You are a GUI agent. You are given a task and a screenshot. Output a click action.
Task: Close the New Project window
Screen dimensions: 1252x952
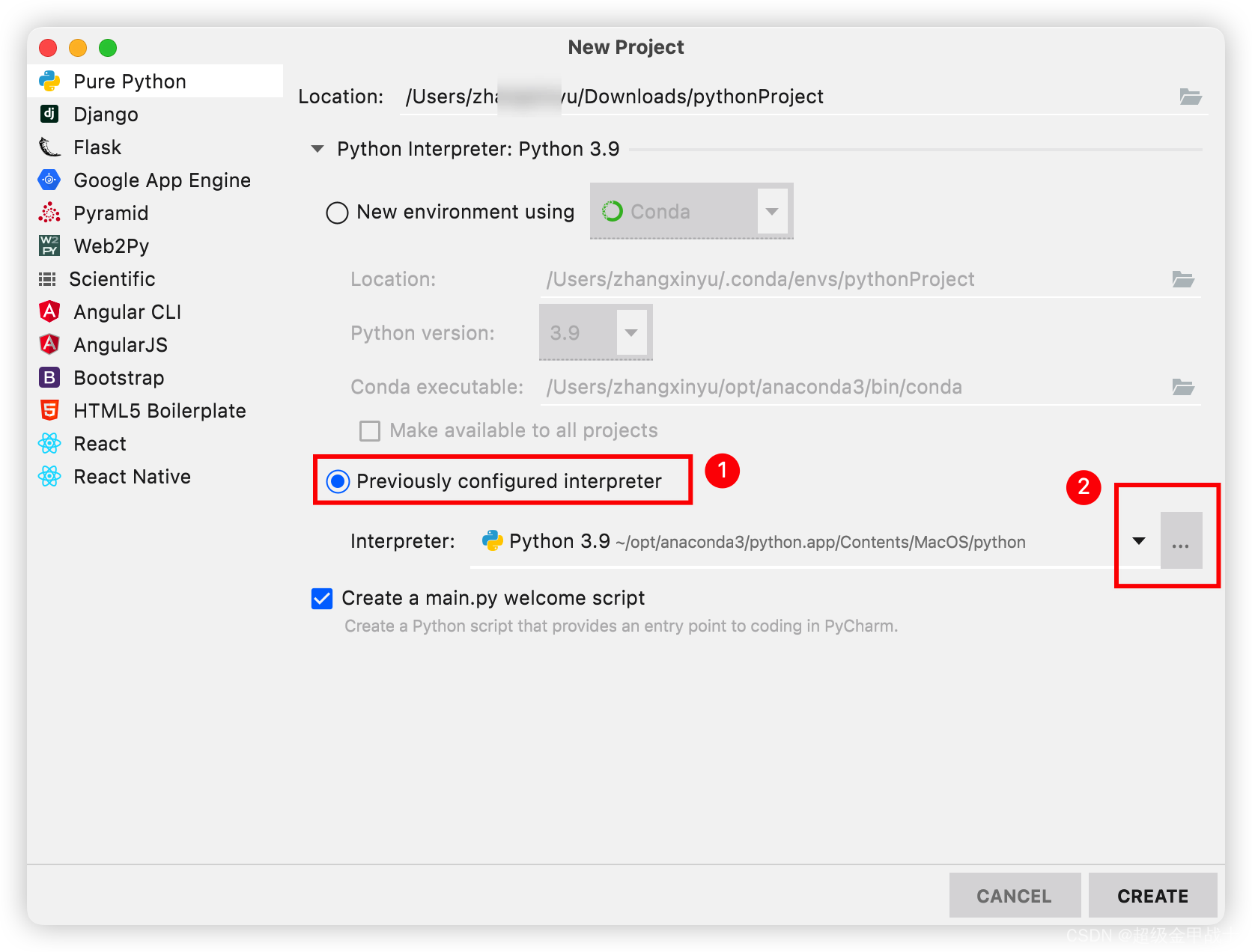coord(48,48)
